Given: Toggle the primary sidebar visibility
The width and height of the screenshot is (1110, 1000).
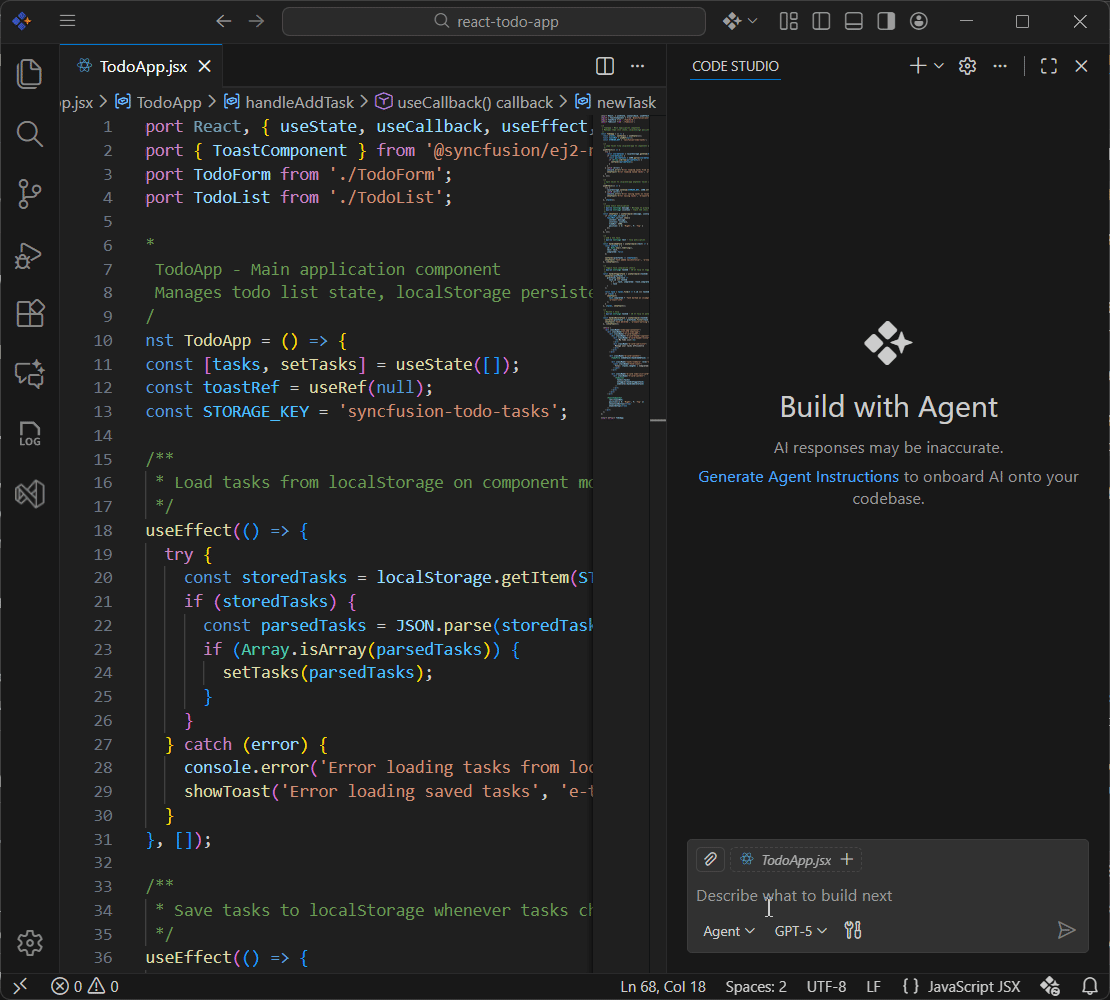Looking at the screenshot, I should point(820,21).
